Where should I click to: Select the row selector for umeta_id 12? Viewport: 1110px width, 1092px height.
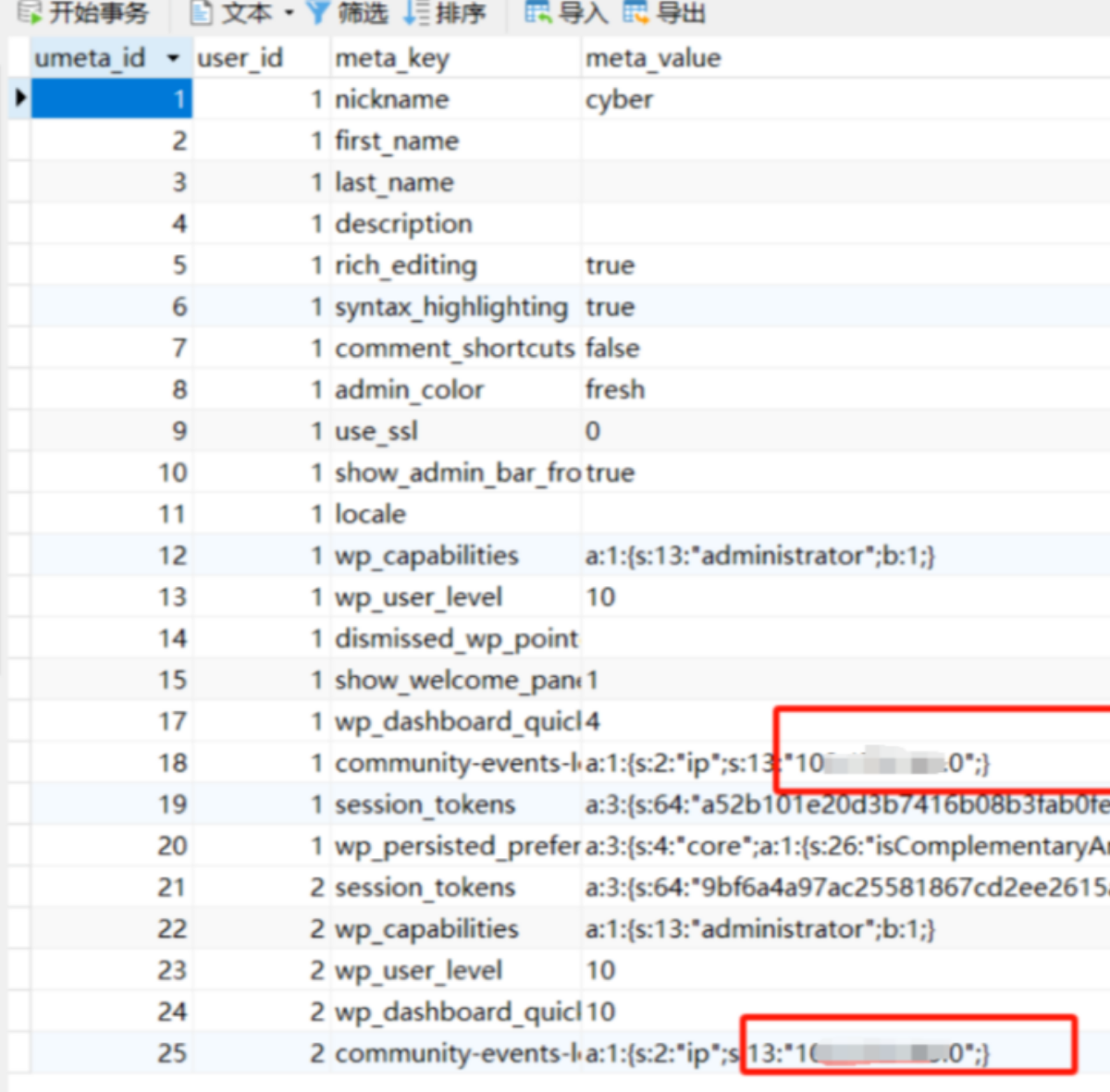coord(19,556)
